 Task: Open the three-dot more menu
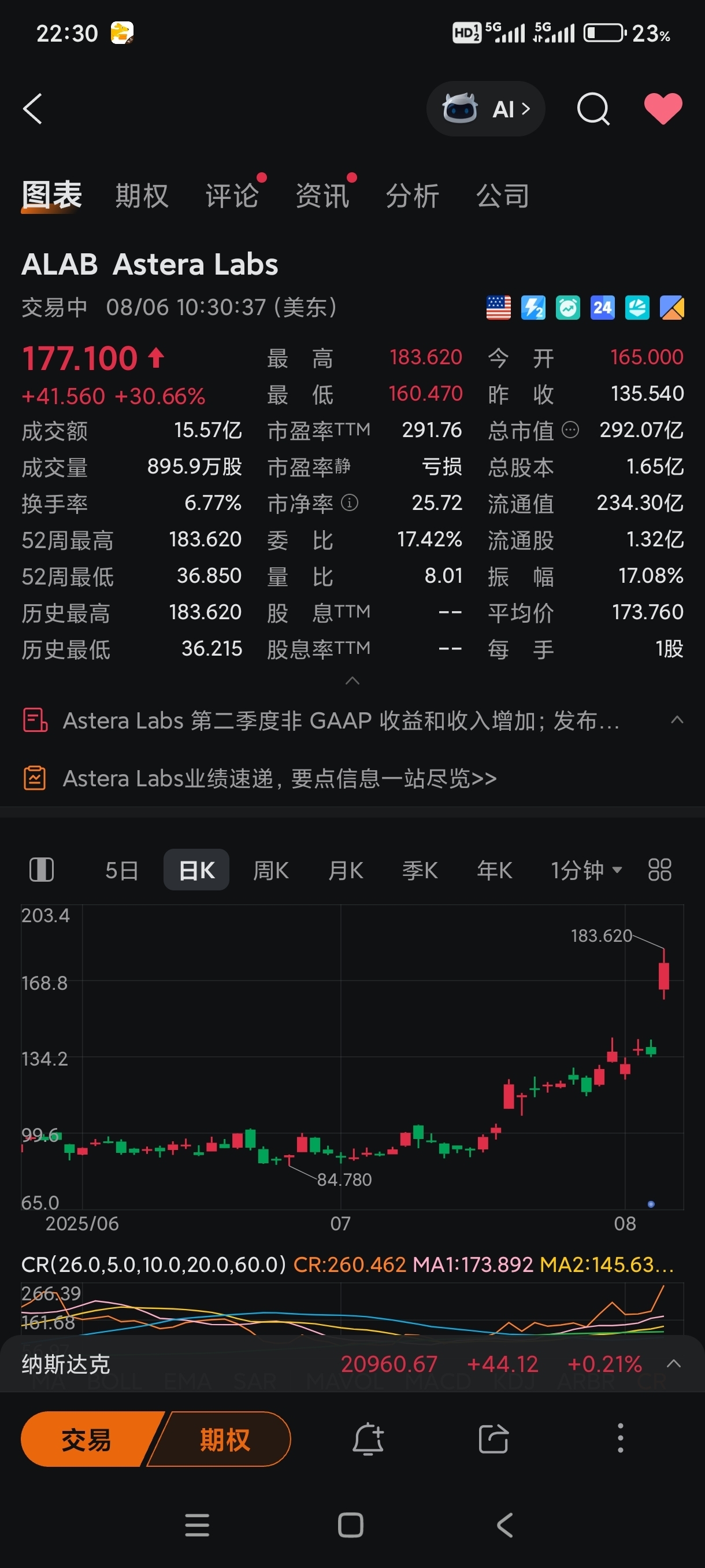coord(620,1438)
